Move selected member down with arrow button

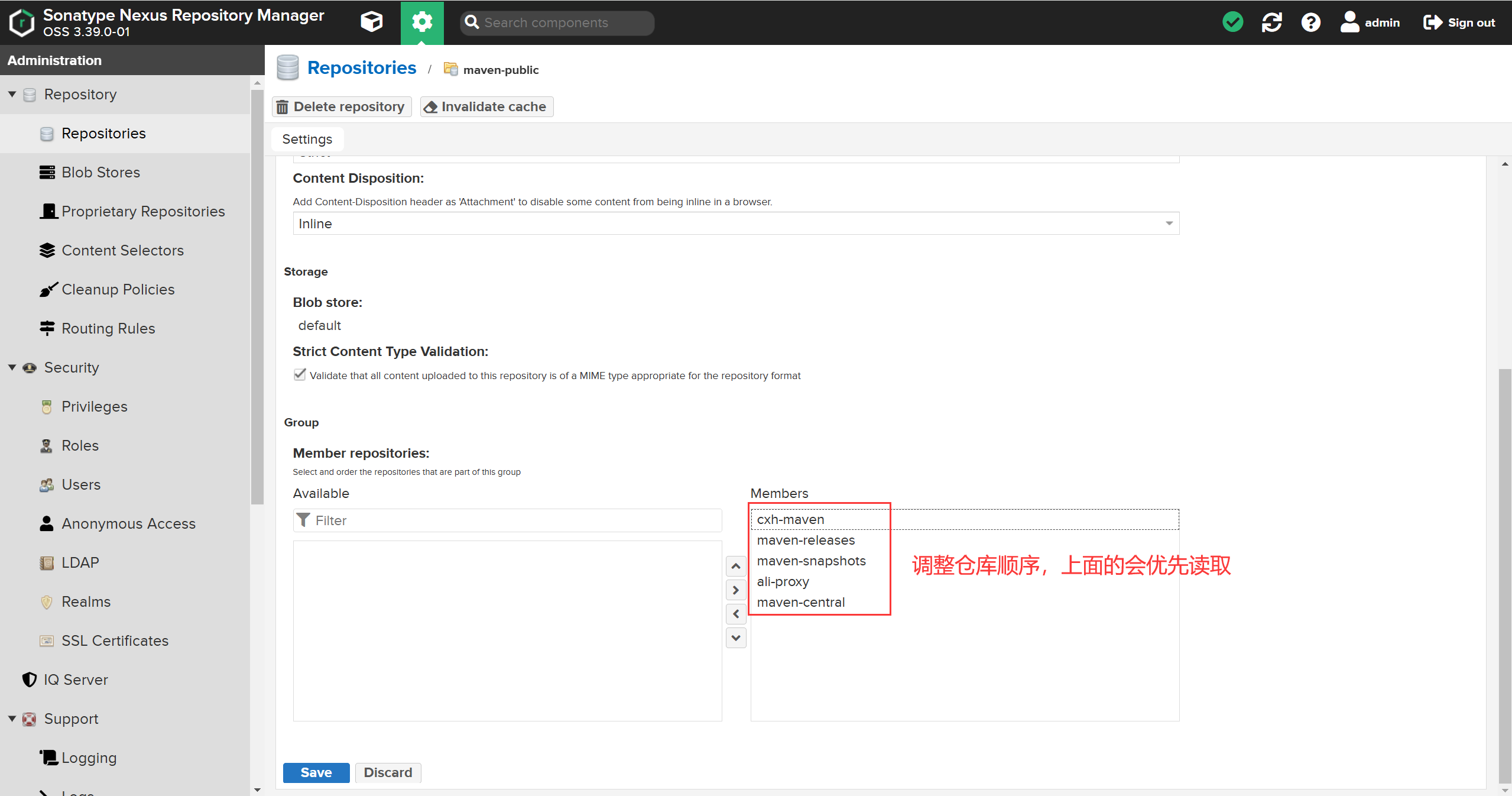tap(735, 638)
